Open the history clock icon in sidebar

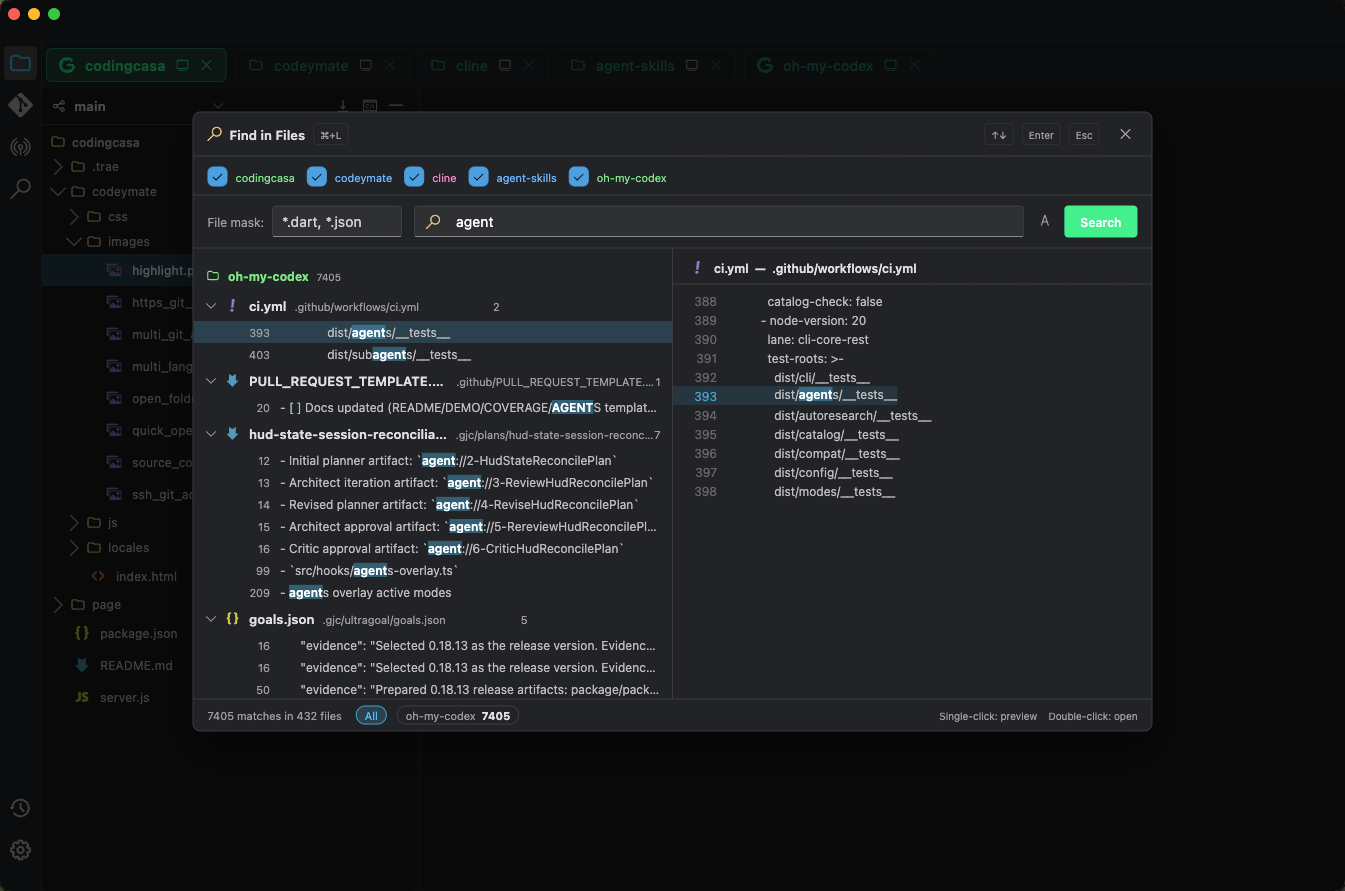[20, 808]
